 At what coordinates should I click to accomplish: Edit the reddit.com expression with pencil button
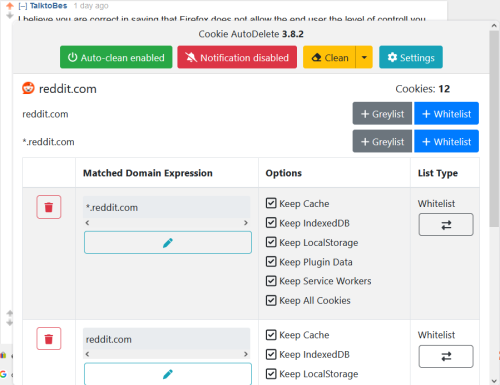(x=168, y=374)
